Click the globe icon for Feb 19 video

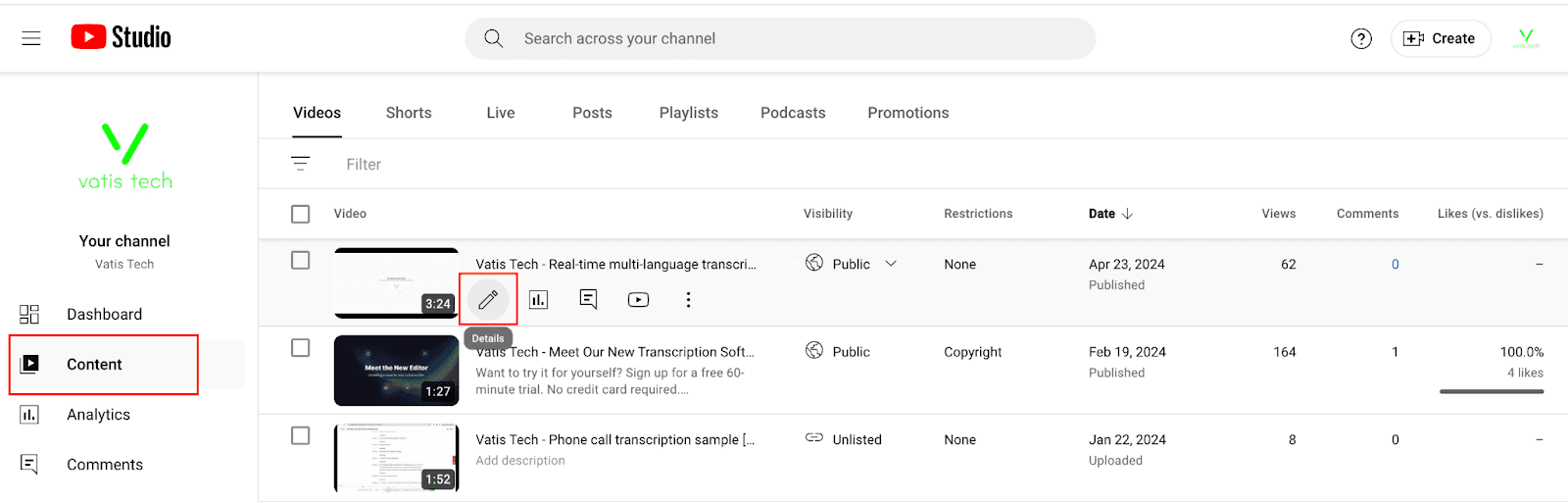814,350
